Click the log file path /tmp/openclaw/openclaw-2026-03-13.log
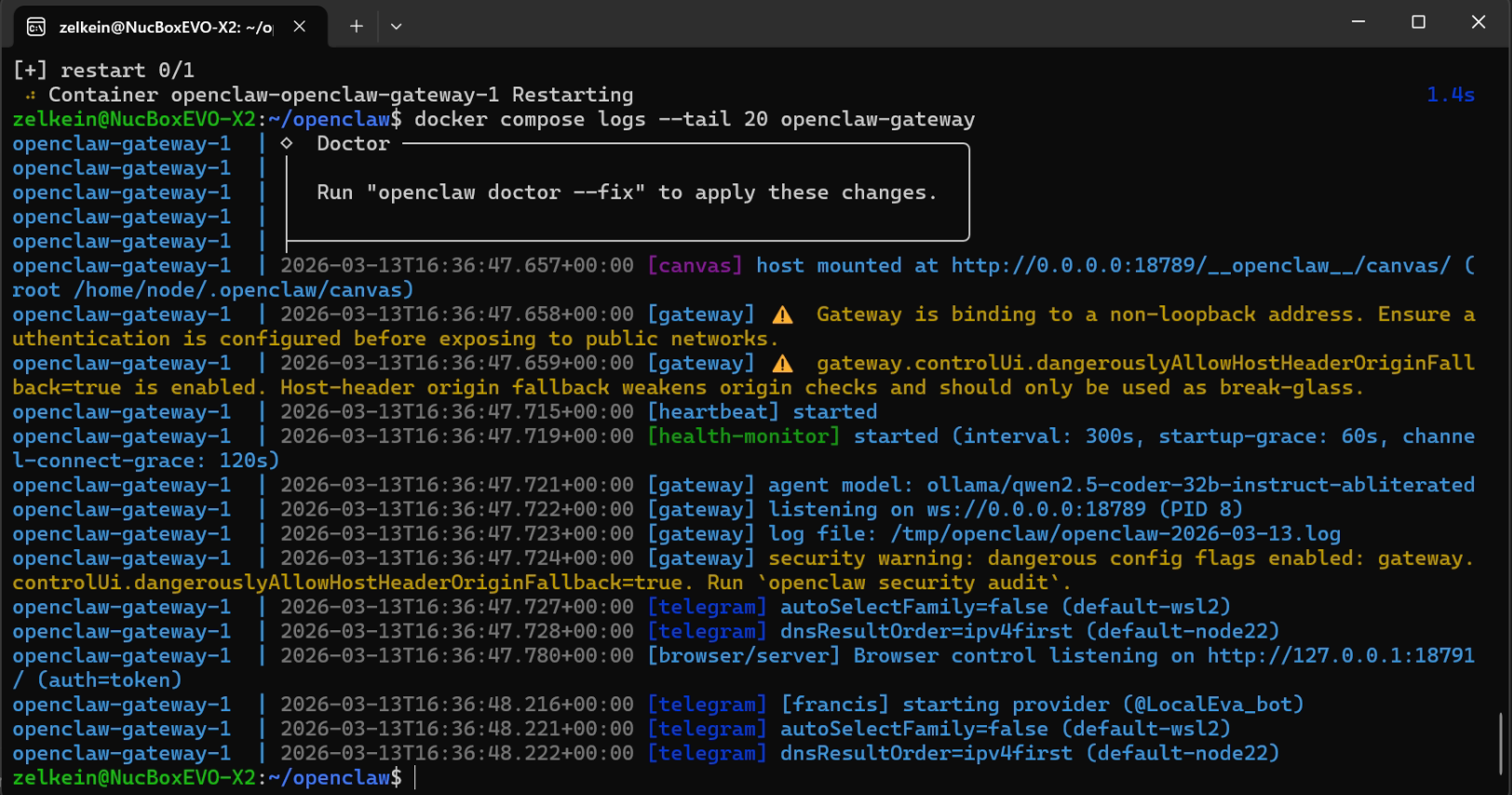 [1115, 534]
